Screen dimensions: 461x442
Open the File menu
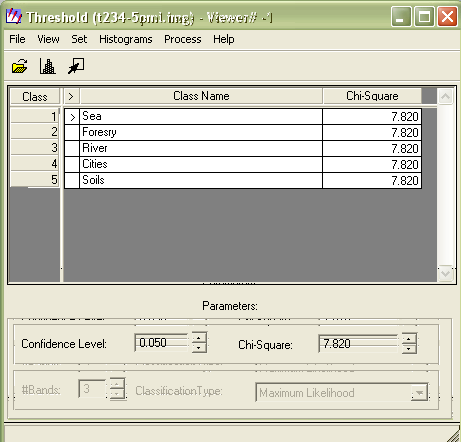point(17,39)
